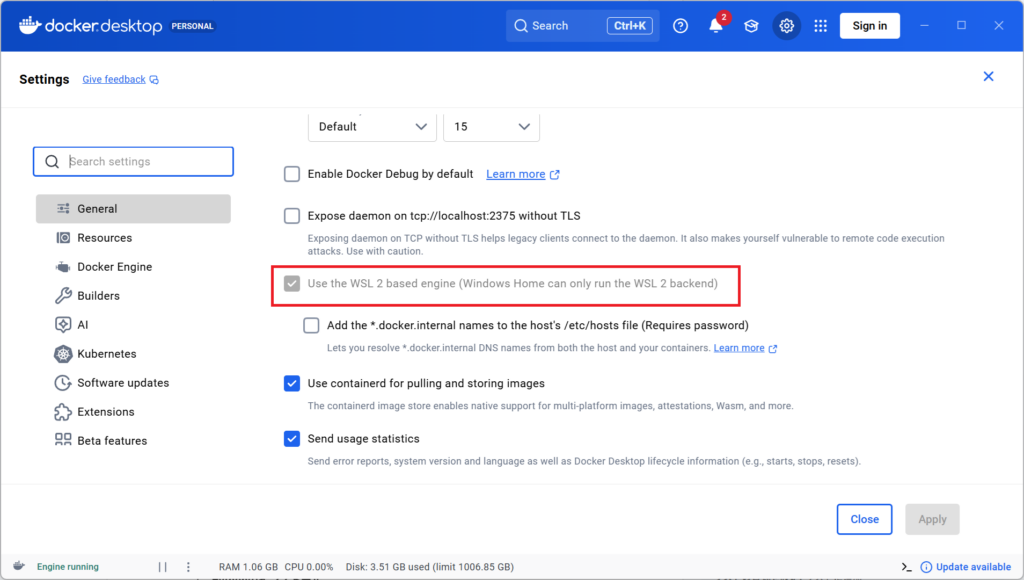The image size is (1024, 580).
Task: Click the Kubernetes wheel icon
Action: pyautogui.click(x=63, y=353)
